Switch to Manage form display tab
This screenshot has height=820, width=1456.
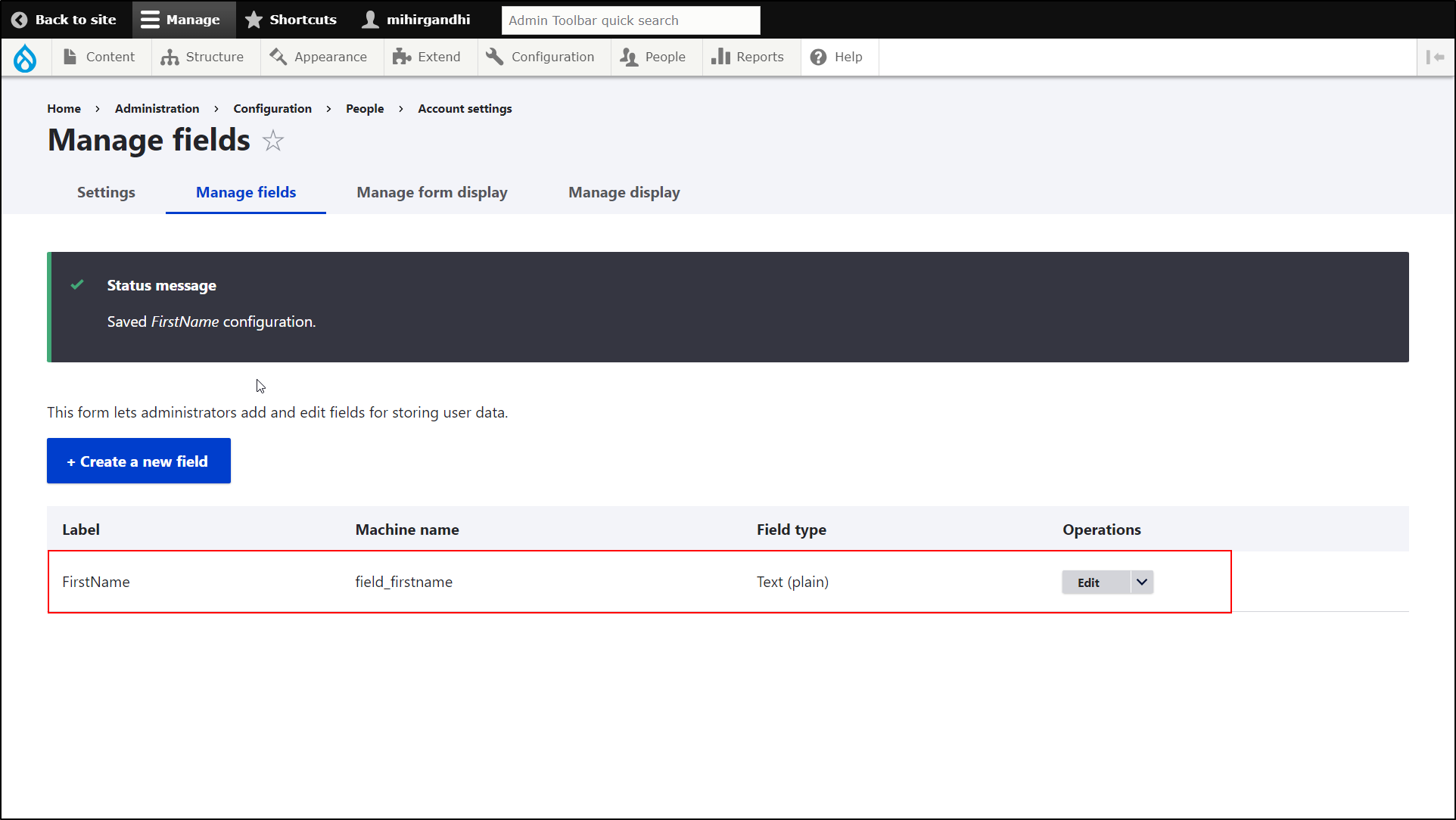(432, 193)
